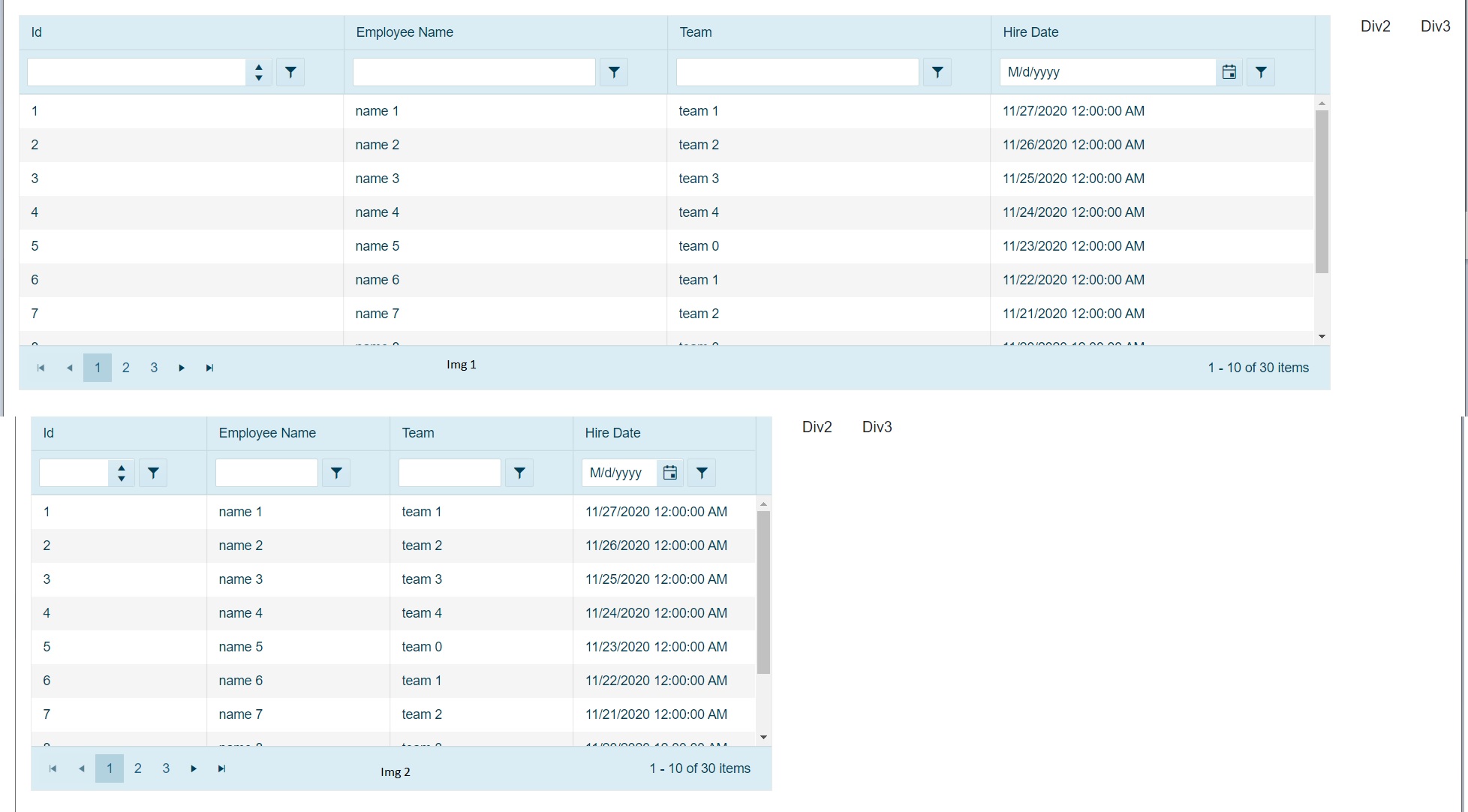Click Id filter icon in bottom grid
The width and height of the screenshot is (1468, 812).
coord(153,473)
